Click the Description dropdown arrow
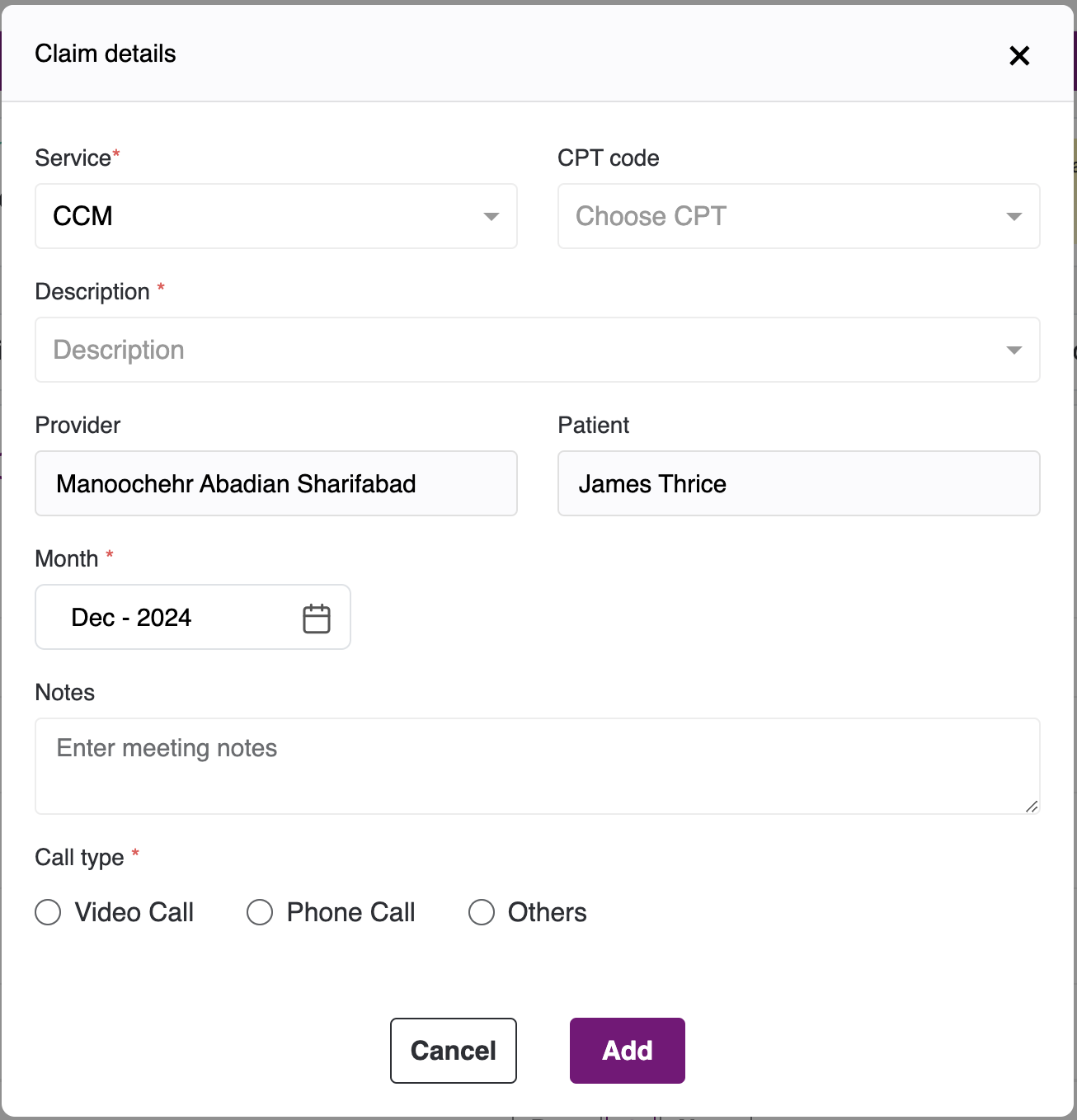The image size is (1077, 1120). pyautogui.click(x=1014, y=351)
